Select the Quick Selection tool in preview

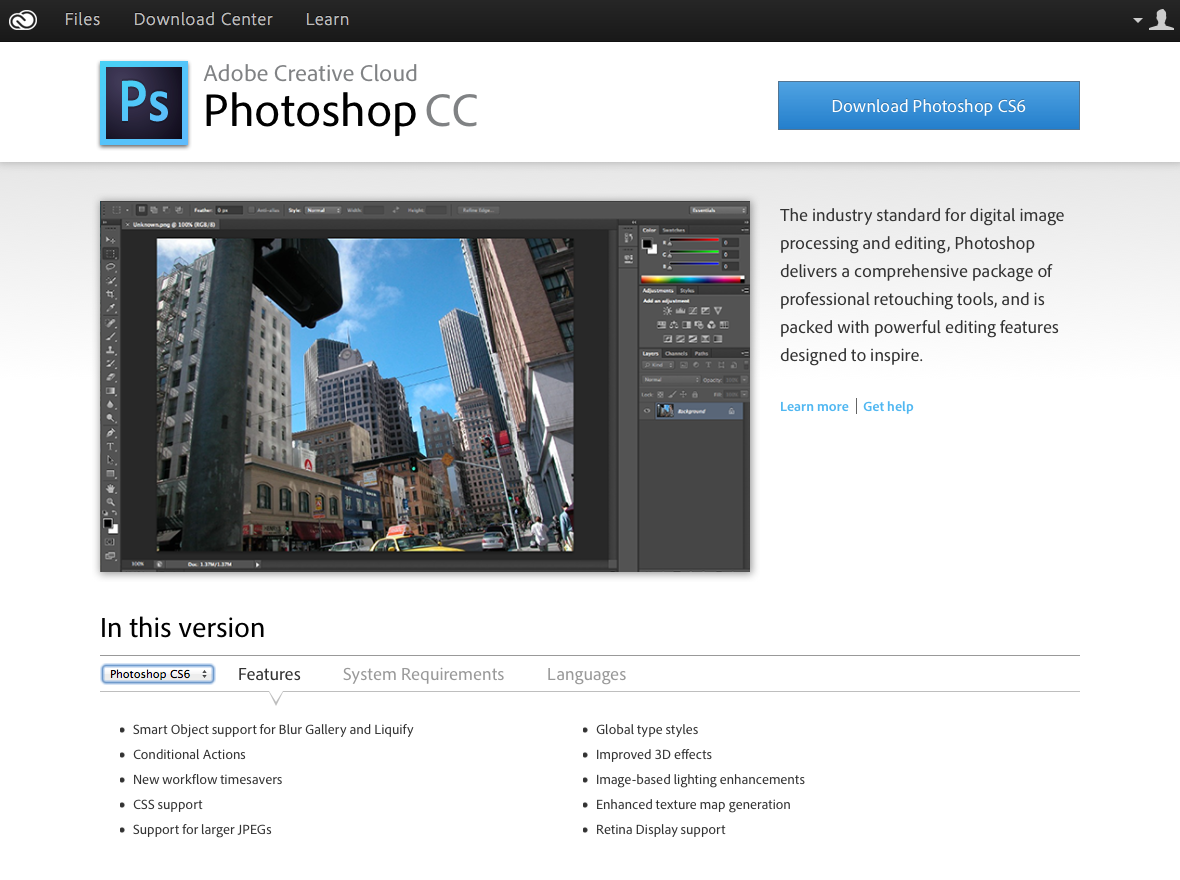coord(111,280)
